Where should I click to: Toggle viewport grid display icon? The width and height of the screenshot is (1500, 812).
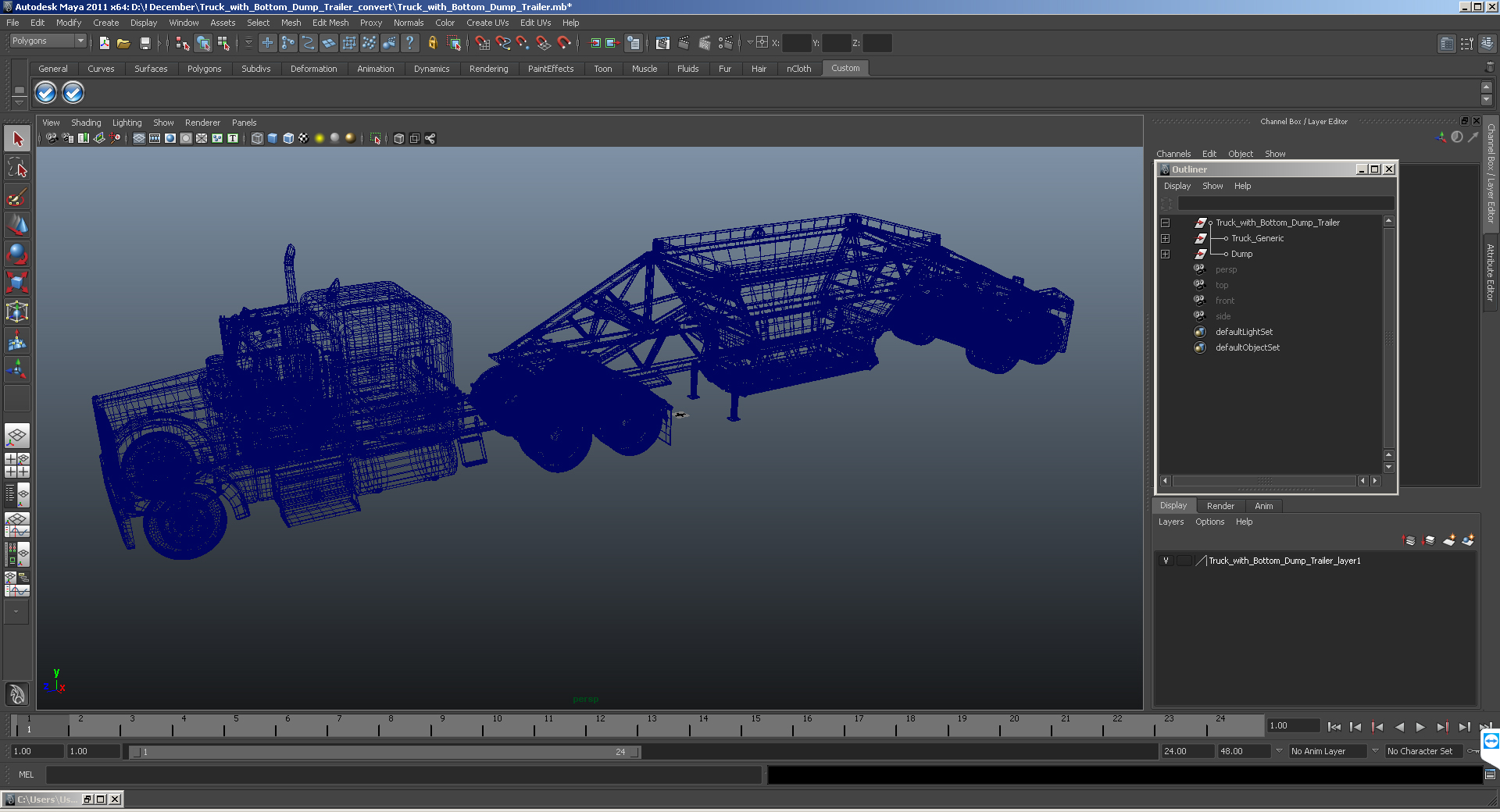click(139, 138)
